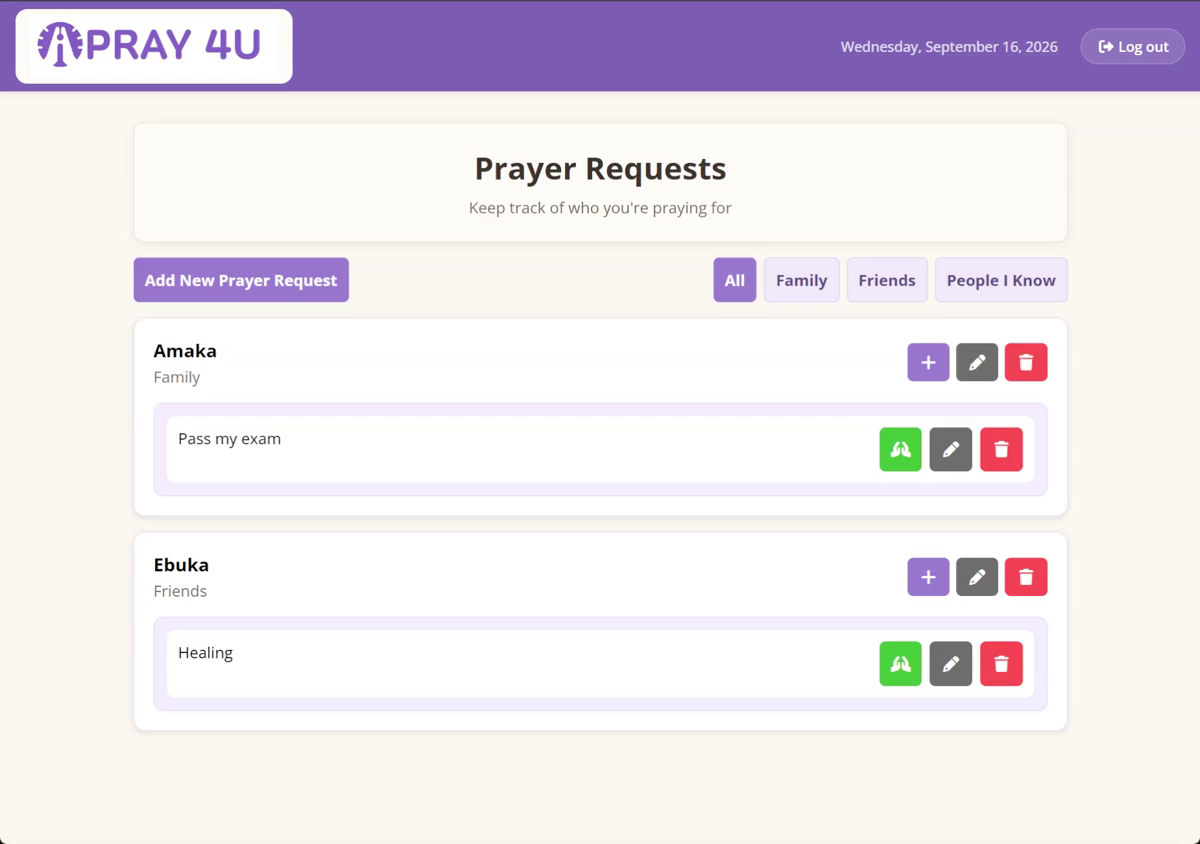Filter requests by Friends
Viewport: 1200px width, 844px height.
(887, 280)
